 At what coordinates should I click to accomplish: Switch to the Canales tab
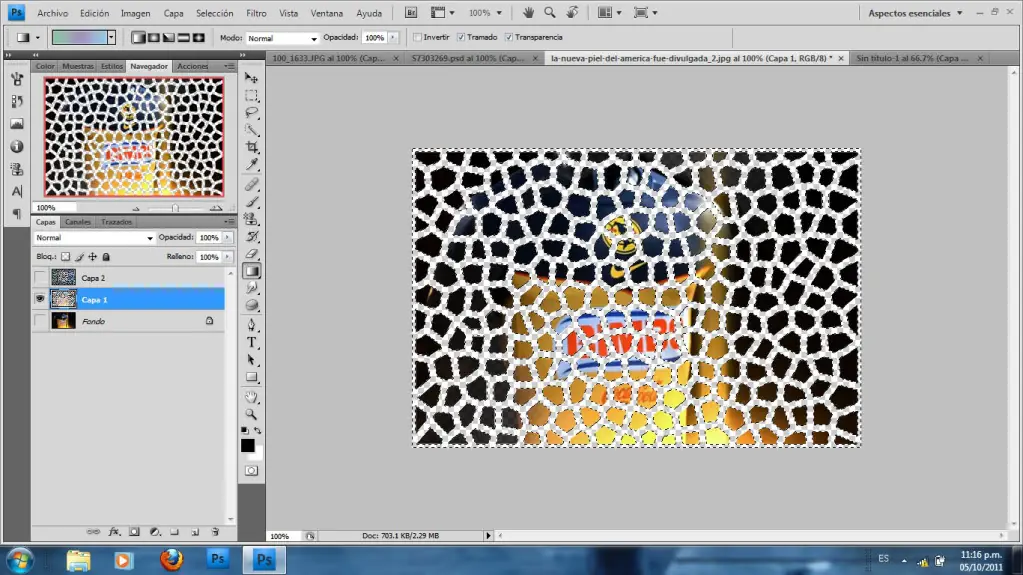(78, 222)
